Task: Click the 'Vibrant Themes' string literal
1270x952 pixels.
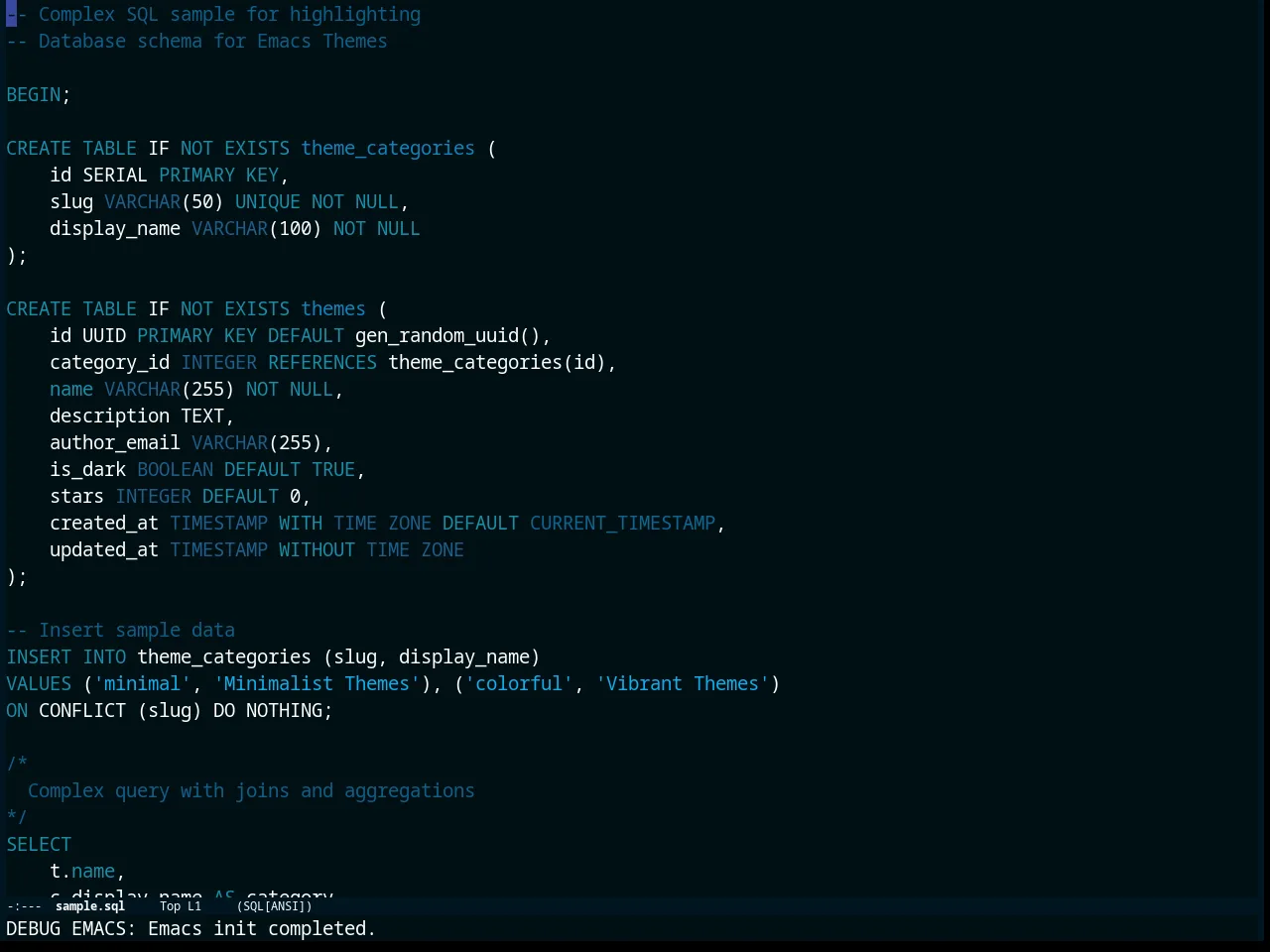Action: pyautogui.click(x=683, y=684)
